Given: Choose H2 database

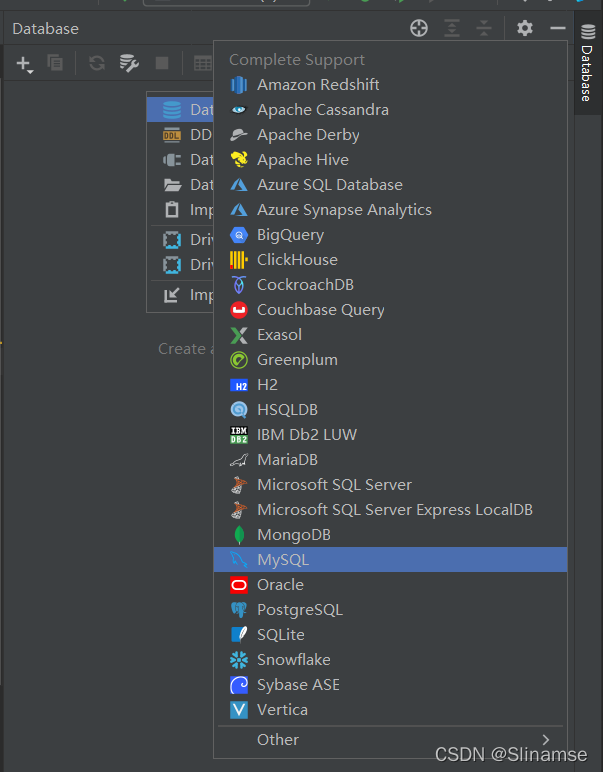Looking at the screenshot, I should [x=390, y=385].
